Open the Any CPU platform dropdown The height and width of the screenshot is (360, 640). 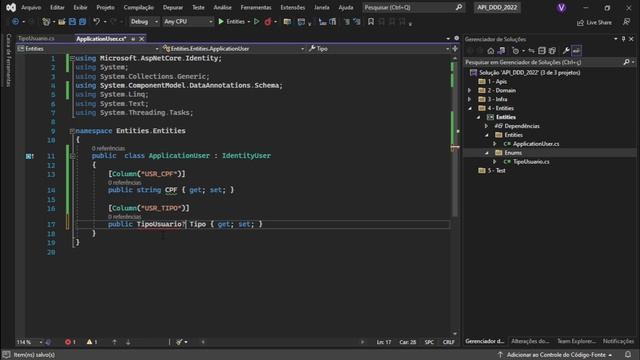188,22
